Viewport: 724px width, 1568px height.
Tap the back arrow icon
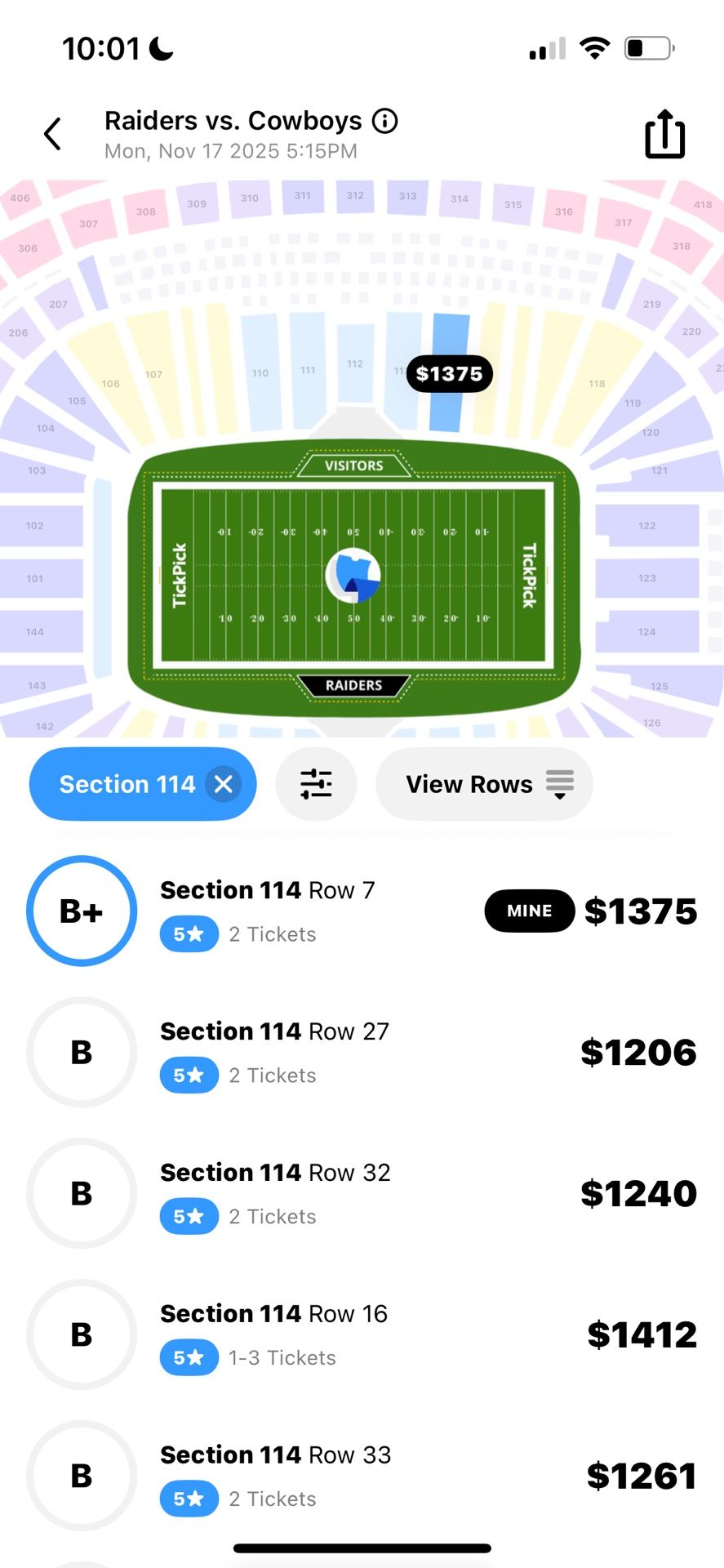(x=53, y=134)
